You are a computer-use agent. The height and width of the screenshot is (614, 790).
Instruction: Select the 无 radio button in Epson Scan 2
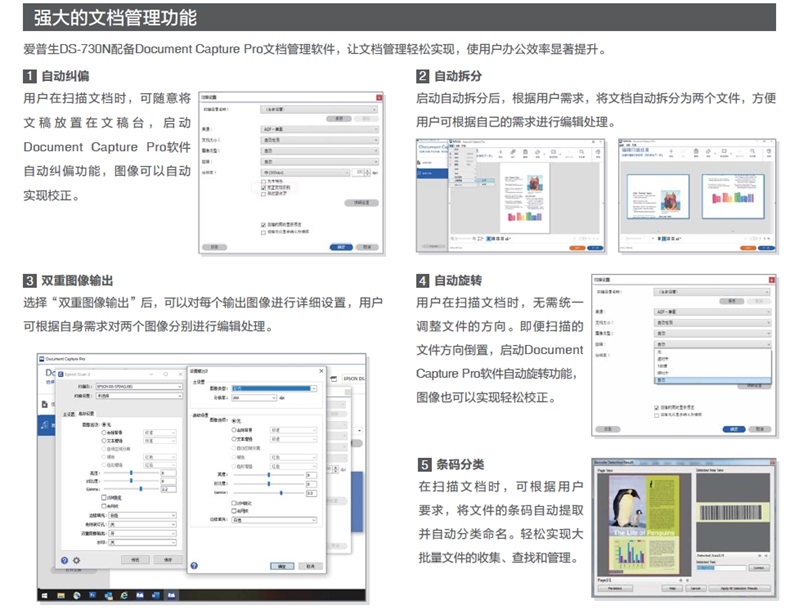(x=104, y=425)
